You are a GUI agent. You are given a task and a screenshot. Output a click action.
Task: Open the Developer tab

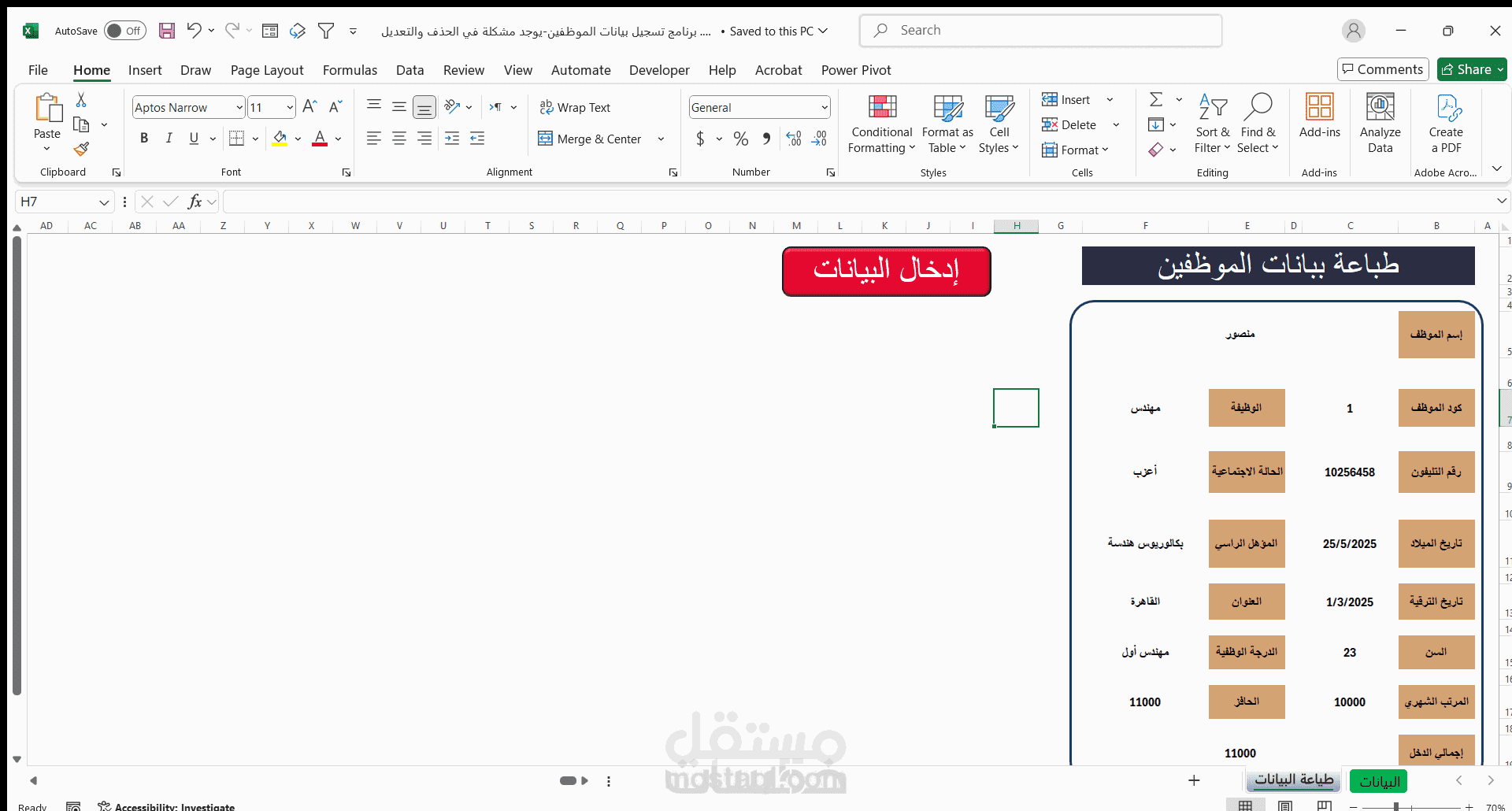[659, 70]
